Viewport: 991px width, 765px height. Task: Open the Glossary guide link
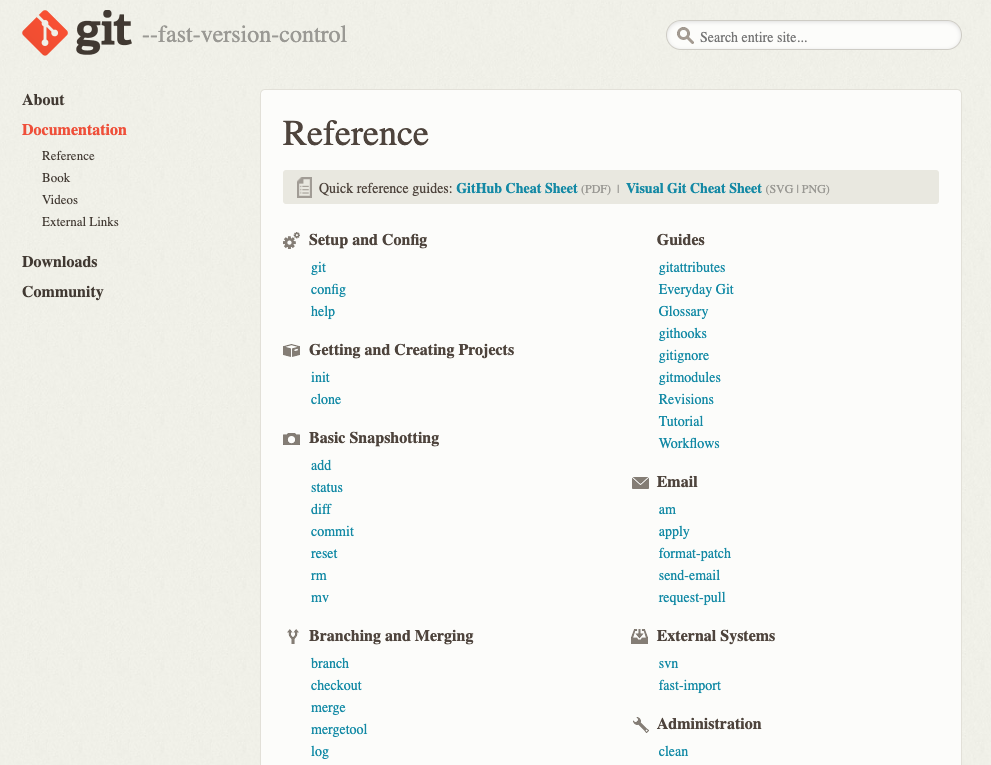[683, 312]
